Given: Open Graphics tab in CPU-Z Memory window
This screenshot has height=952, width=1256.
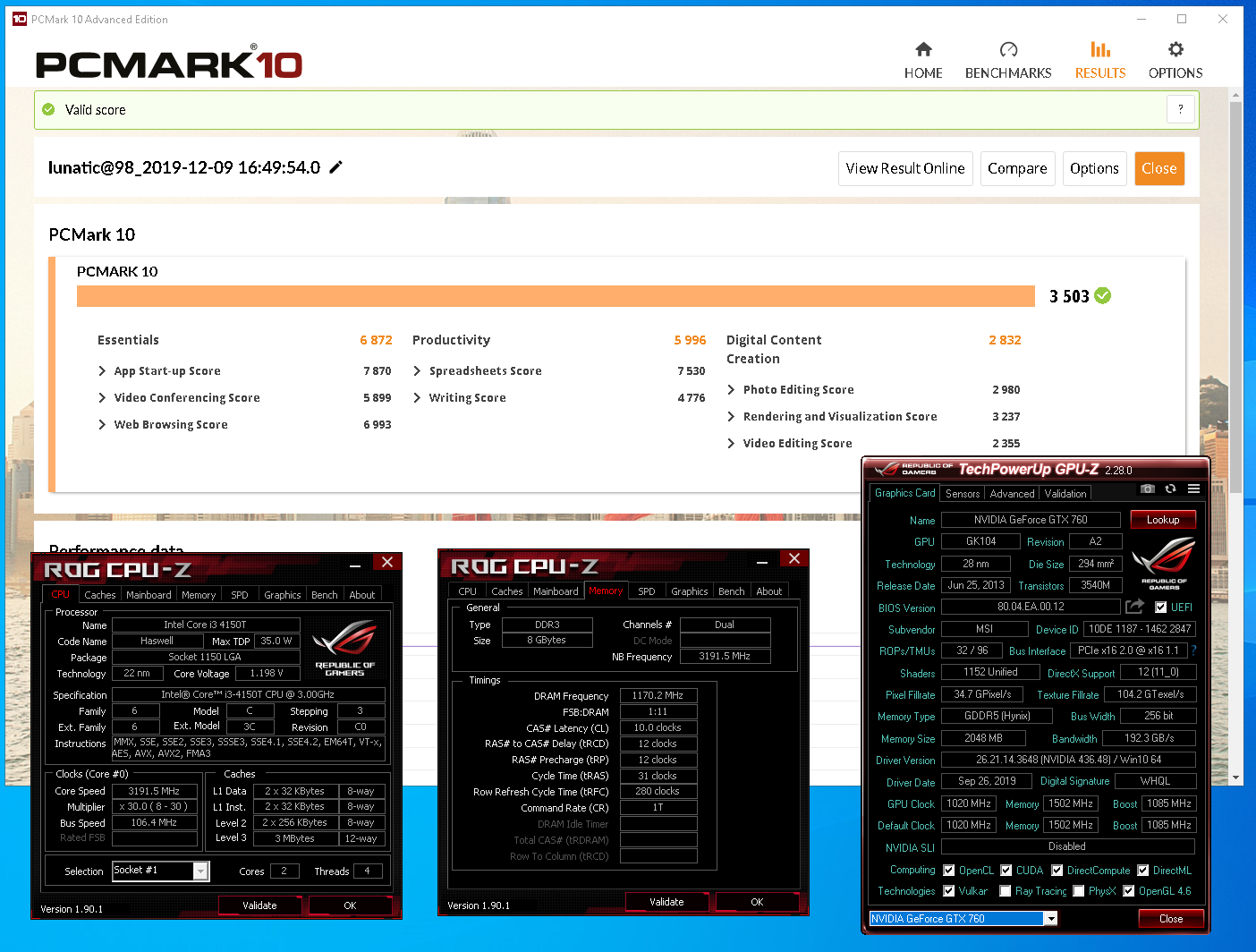Looking at the screenshot, I should click(690, 591).
